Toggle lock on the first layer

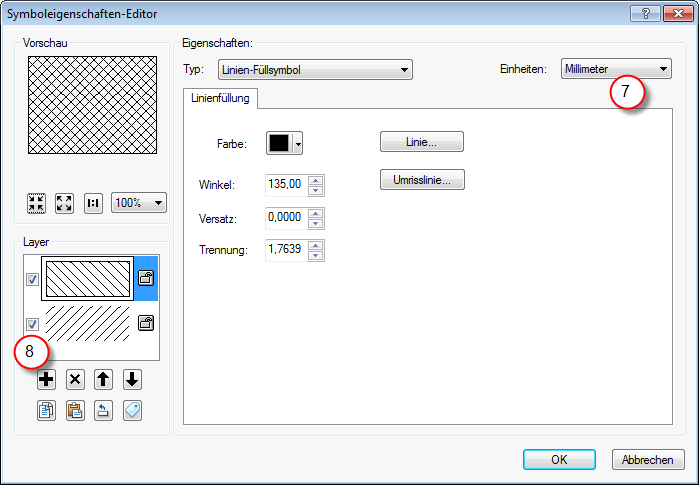[145, 280]
